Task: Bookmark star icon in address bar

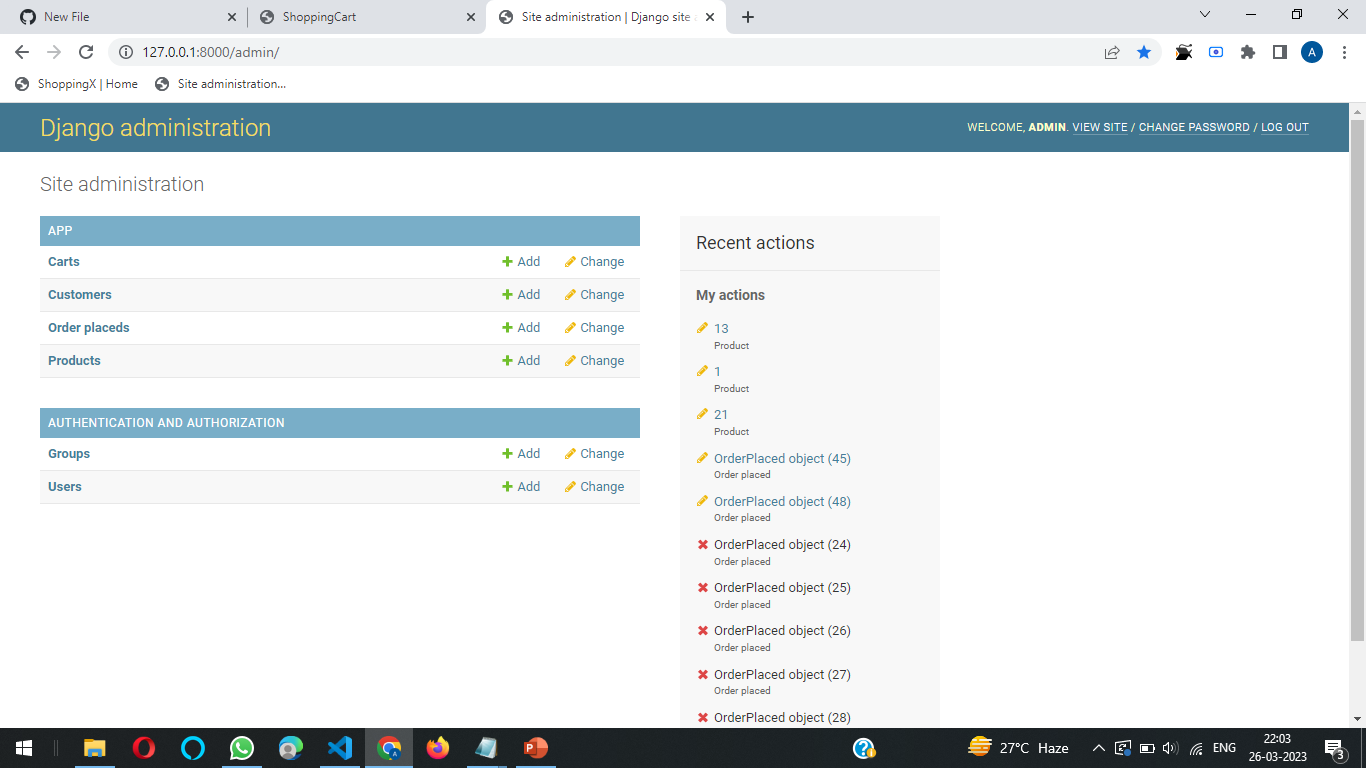Action: 1144,52
